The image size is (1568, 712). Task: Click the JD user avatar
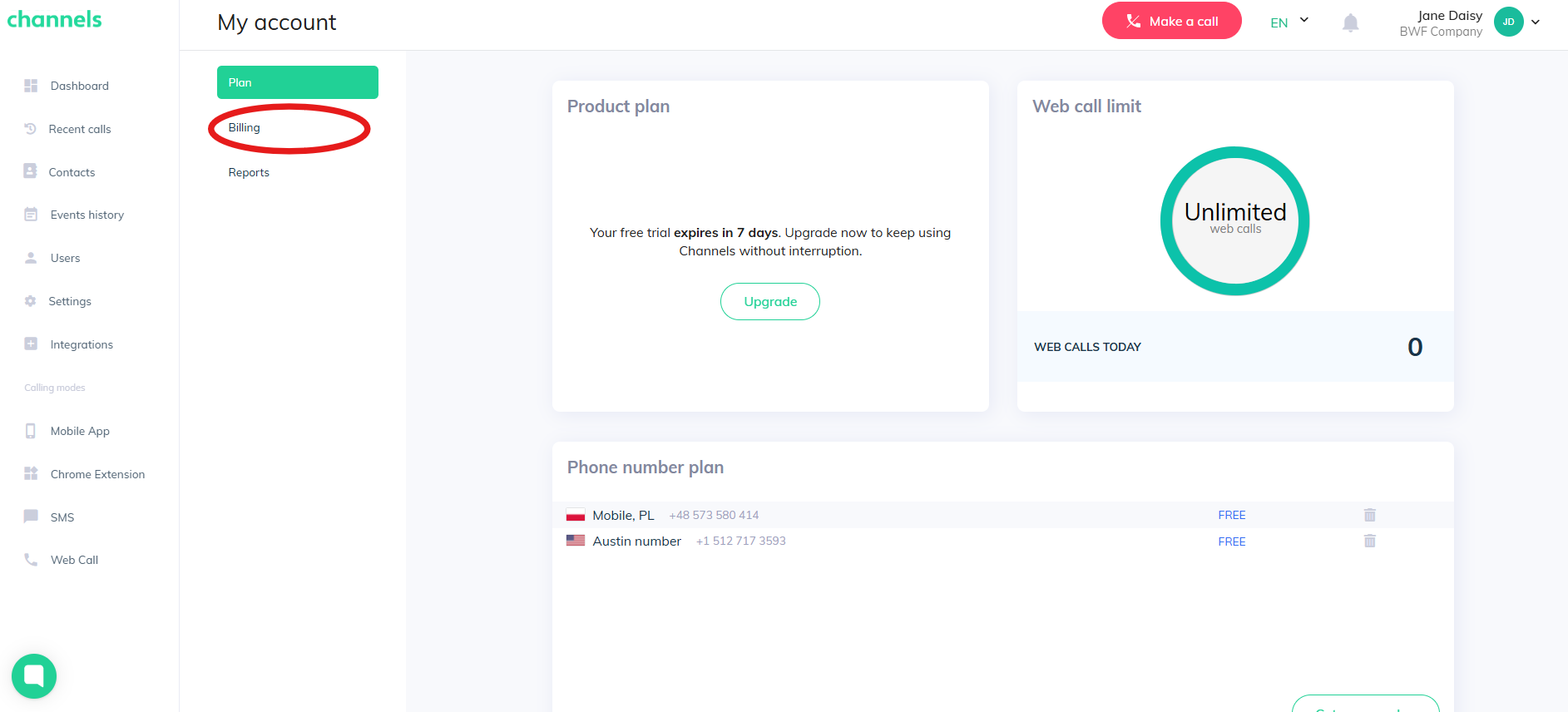[1508, 22]
